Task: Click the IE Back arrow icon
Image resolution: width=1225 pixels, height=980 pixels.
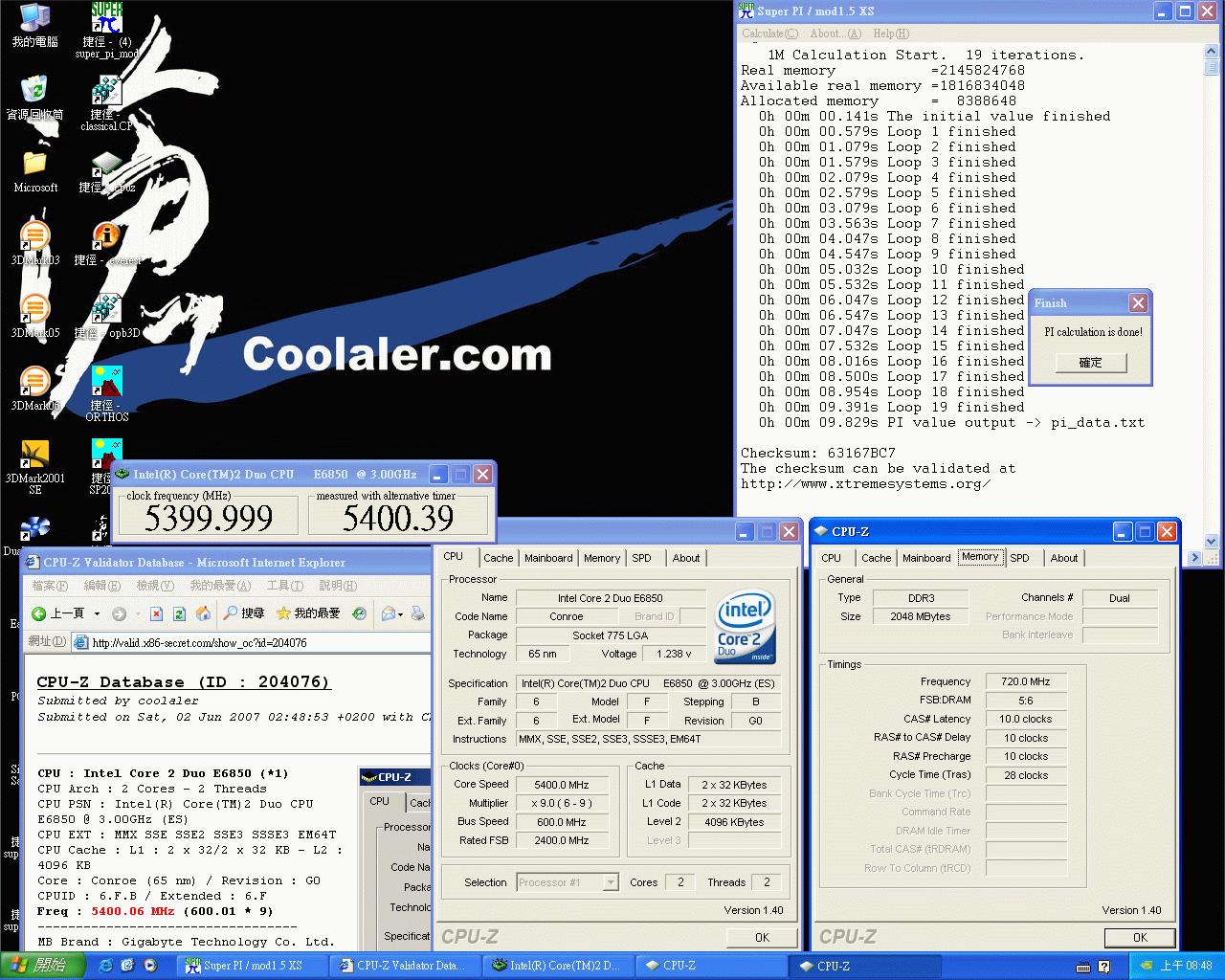Action: 39,613
